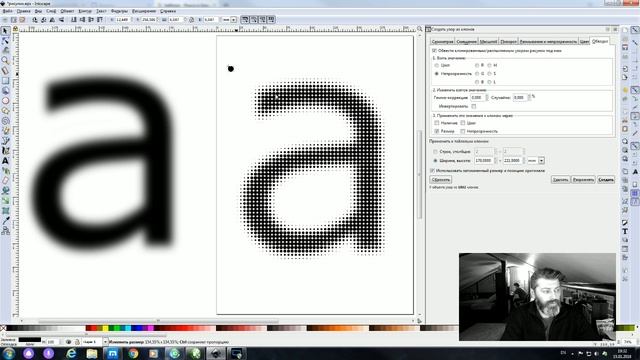
Task: Adjust gamma correction spinner arrows
Action: click(x=487, y=98)
